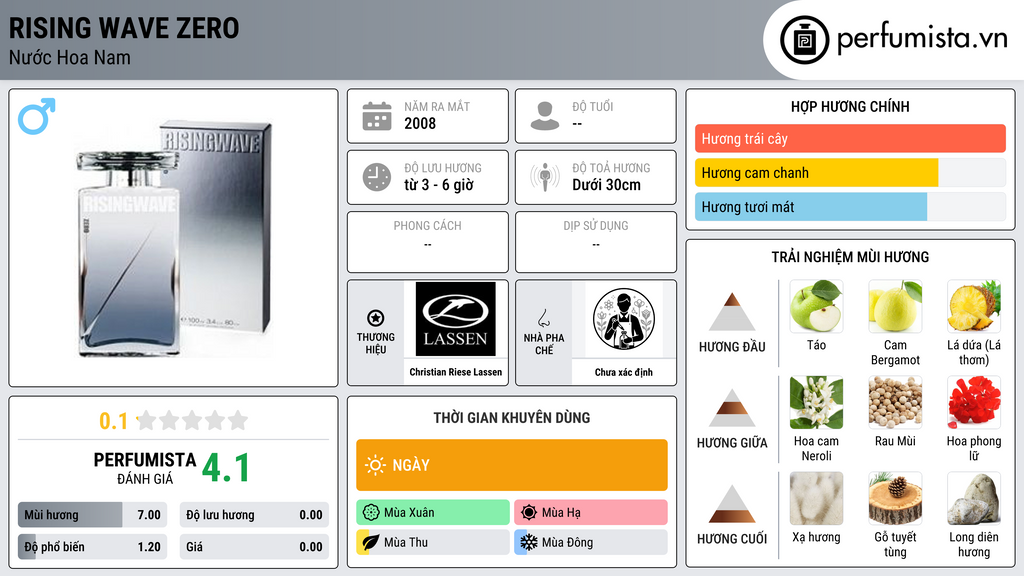This screenshot has width=1024, height=576.
Task: Select the Gỗ tuyết tùng cedar note image
Action: pos(895,498)
